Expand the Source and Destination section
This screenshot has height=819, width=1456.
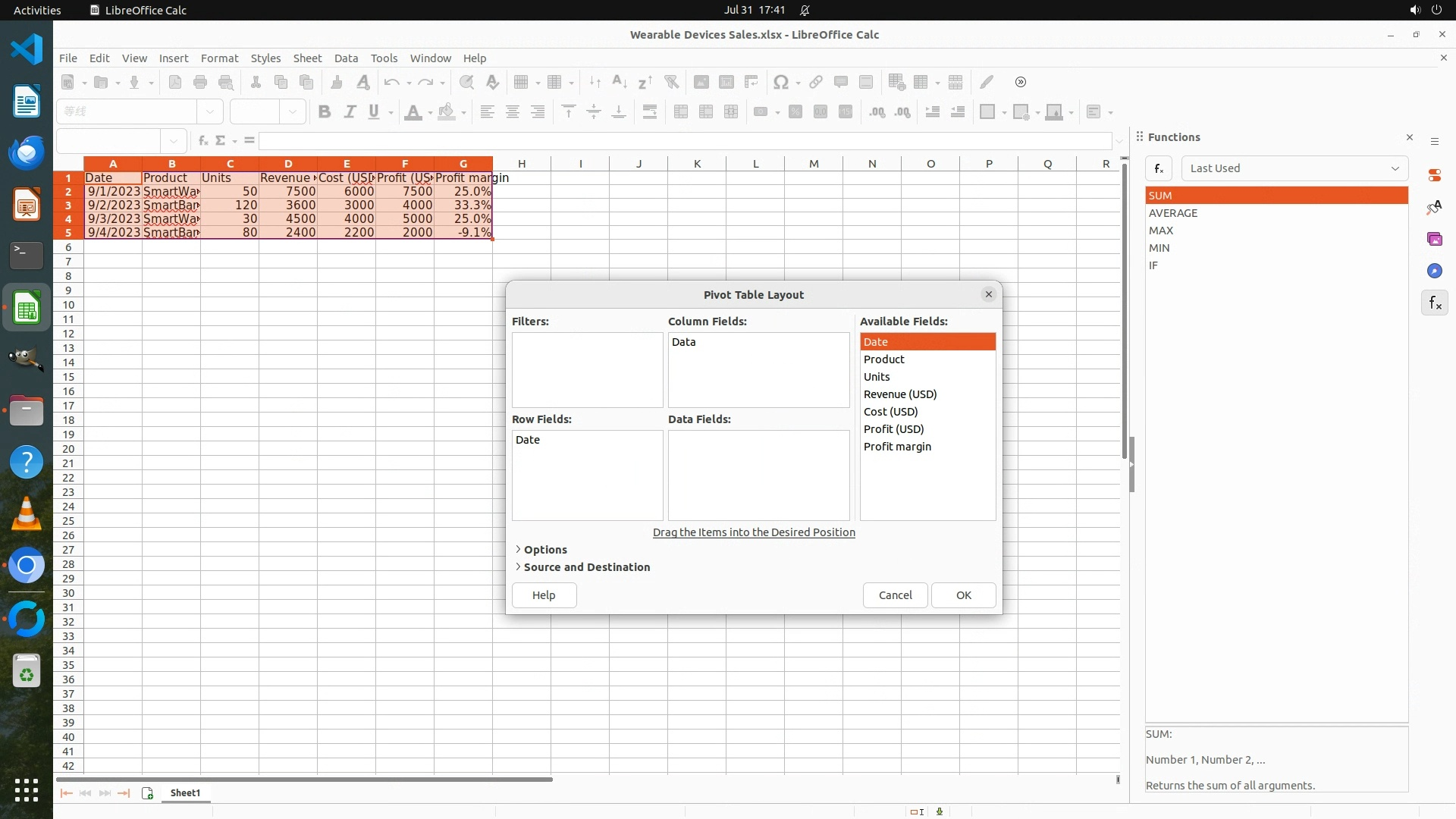pyautogui.click(x=586, y=567)
